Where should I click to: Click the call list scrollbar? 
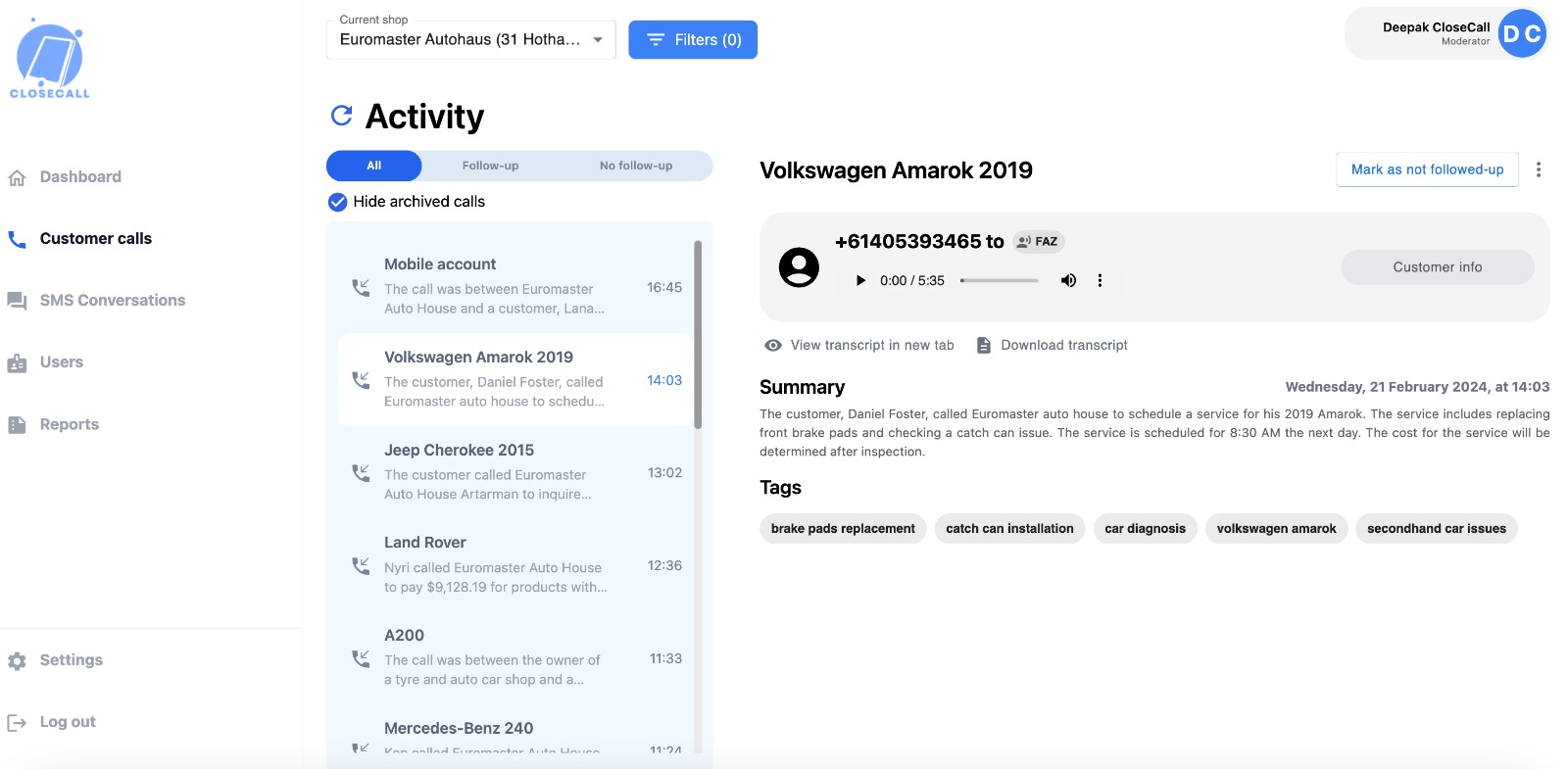pyautogui.click(x=698, y=334)
